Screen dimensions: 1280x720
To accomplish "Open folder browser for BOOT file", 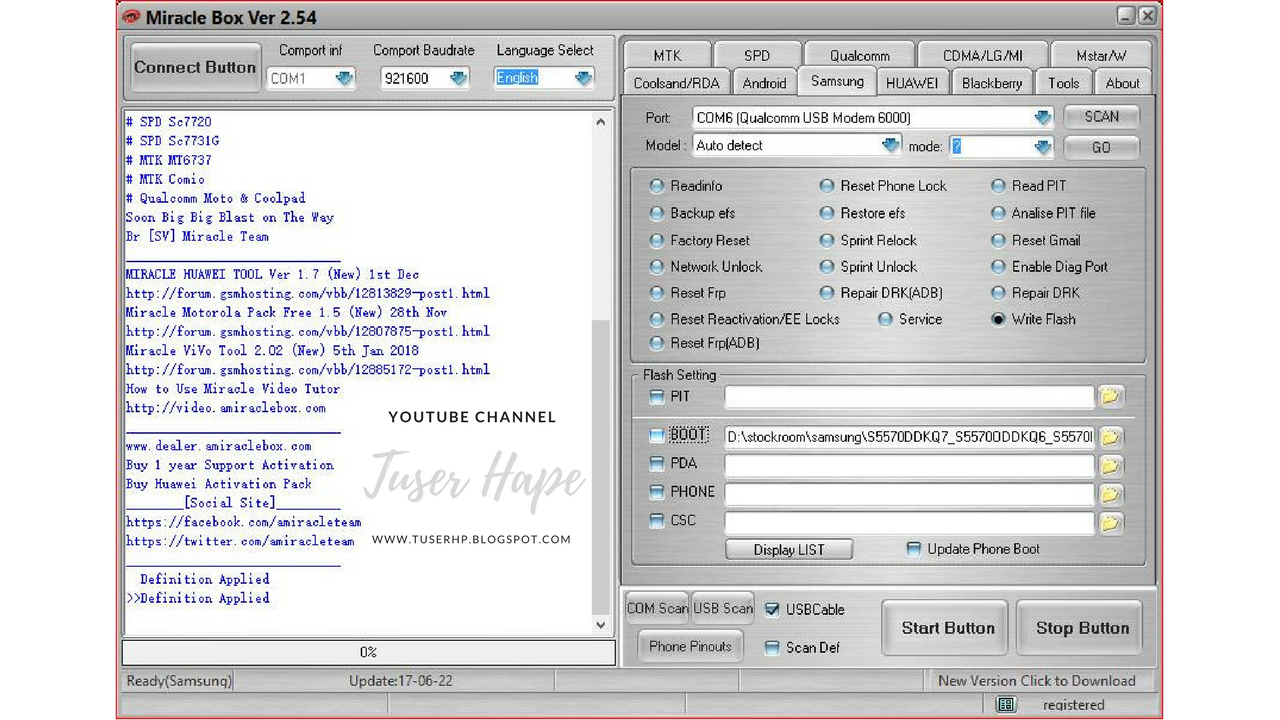I will click(x=1110, y=437).
